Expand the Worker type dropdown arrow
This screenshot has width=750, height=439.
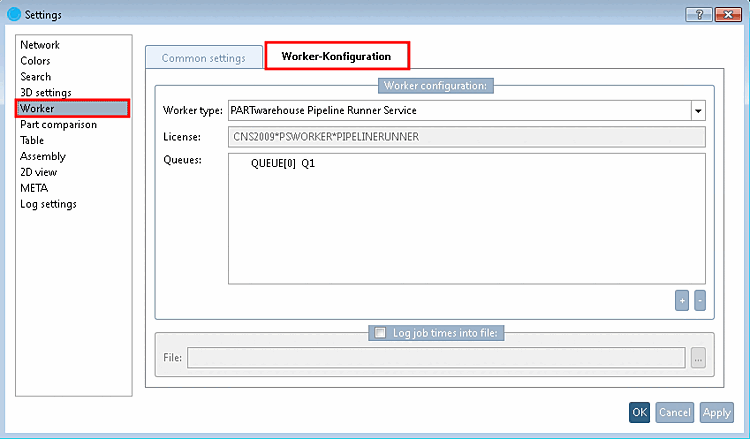click(x=698, y=110)
